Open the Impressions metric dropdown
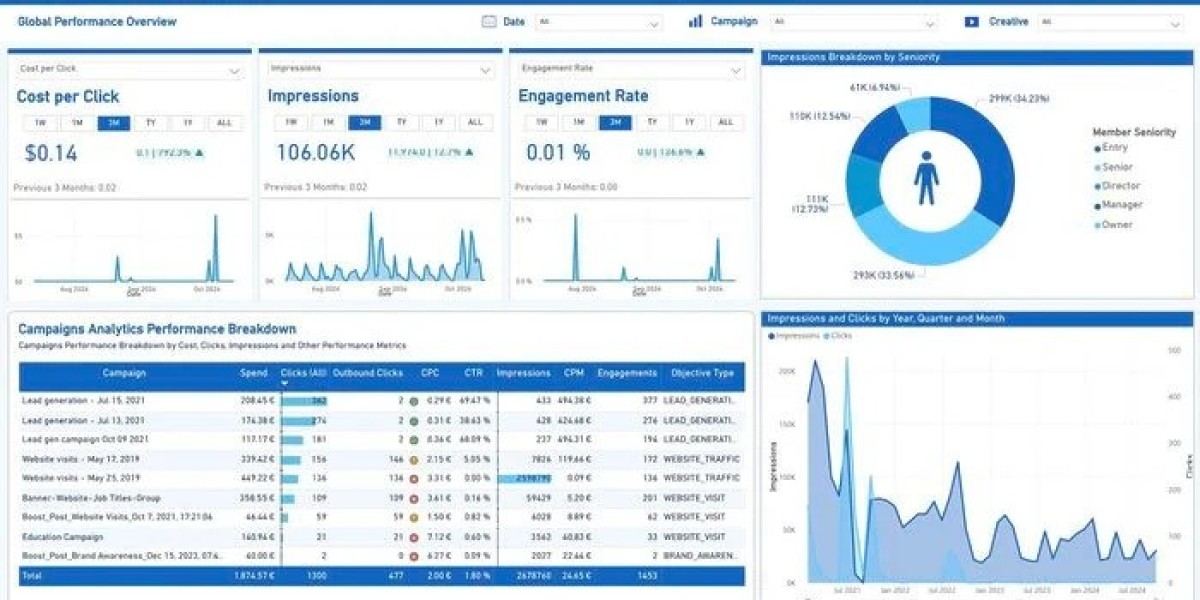Viewport: 1200px width, 600px height. tap(381, 70)
